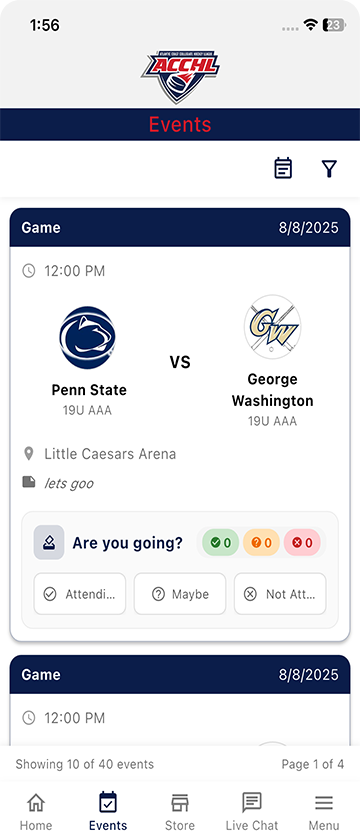Viewport: 360px width, 836px height.
Task: Open the Live Chat tab
Action: tap(252, 811)
